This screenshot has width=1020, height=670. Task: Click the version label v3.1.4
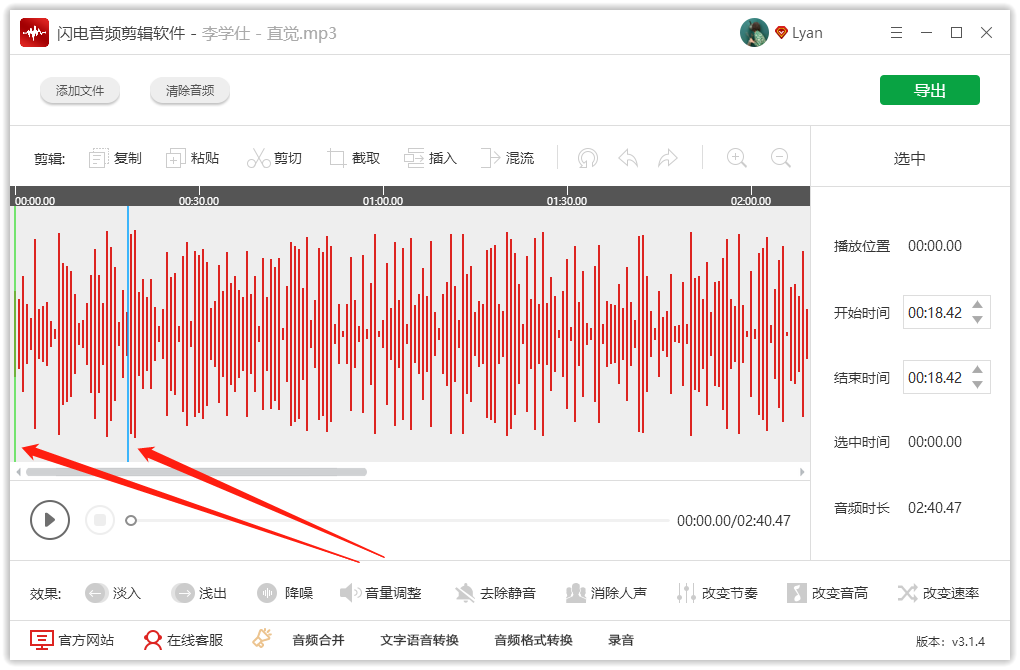(x=950, y=641)
